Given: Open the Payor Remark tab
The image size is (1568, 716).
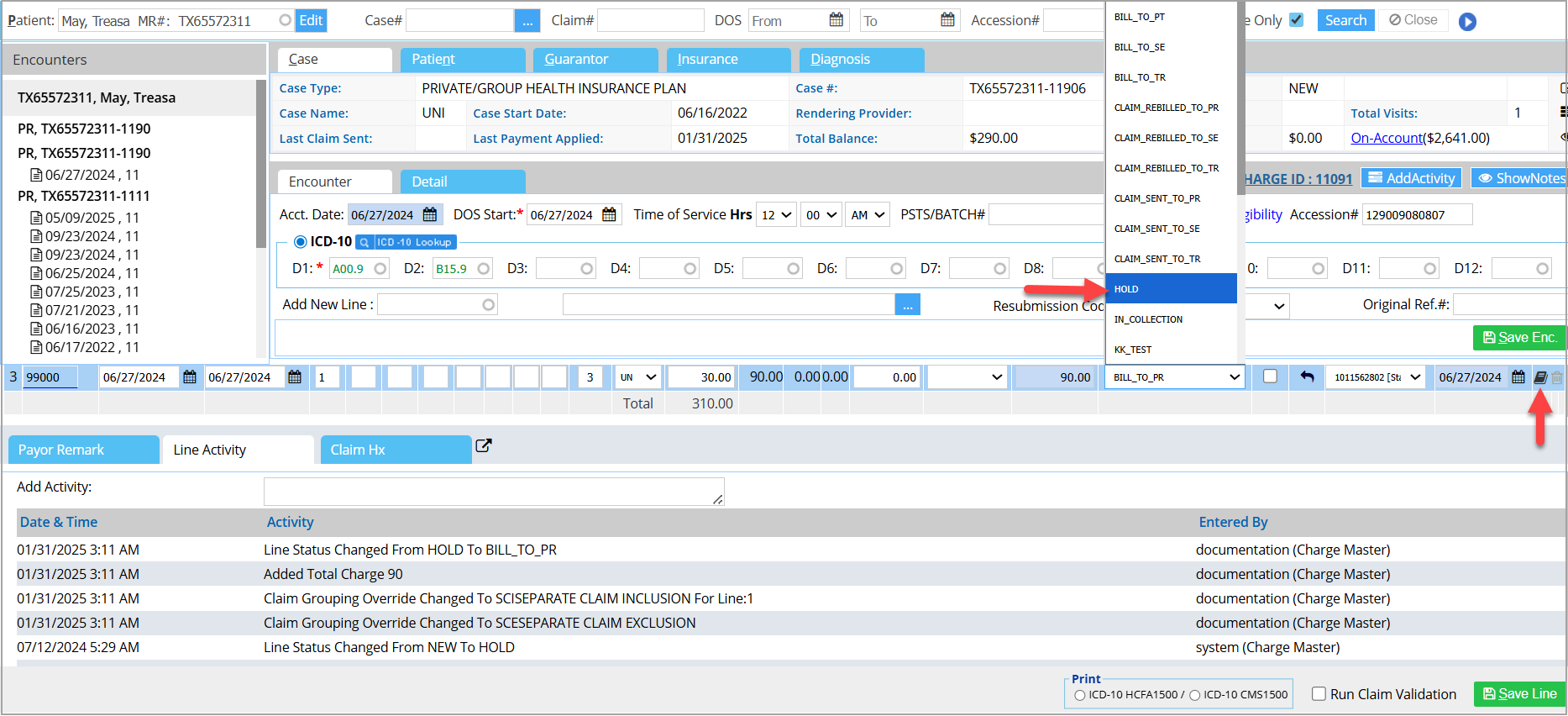Looking at the screenshot, I should [83, 450].
